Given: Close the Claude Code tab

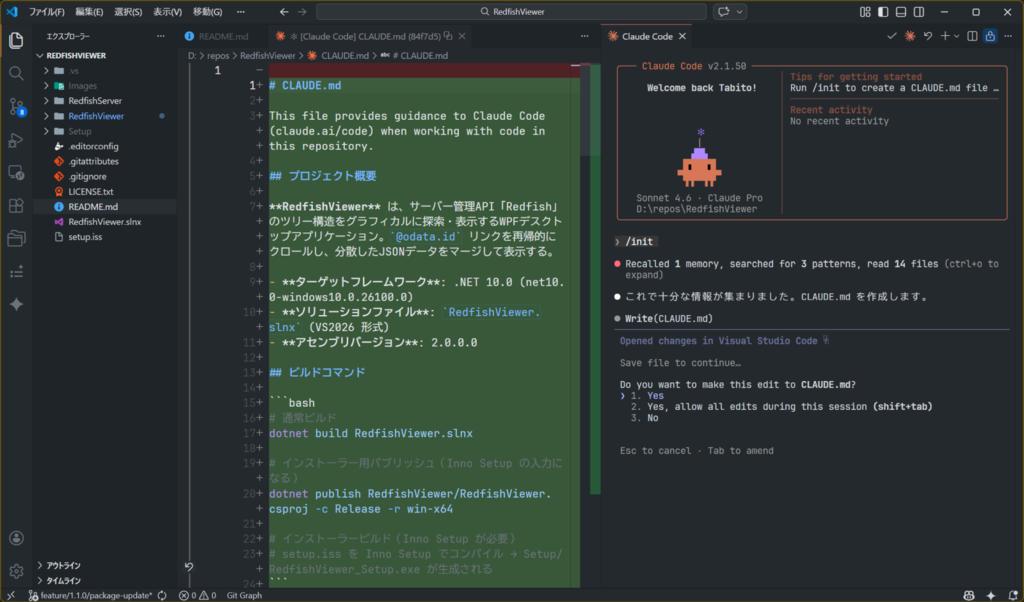Looking at the screenshot, I should tap(682, 36).
